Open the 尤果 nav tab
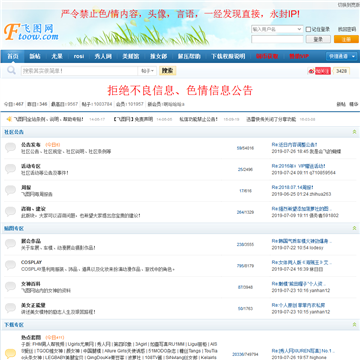 [57, 56]
